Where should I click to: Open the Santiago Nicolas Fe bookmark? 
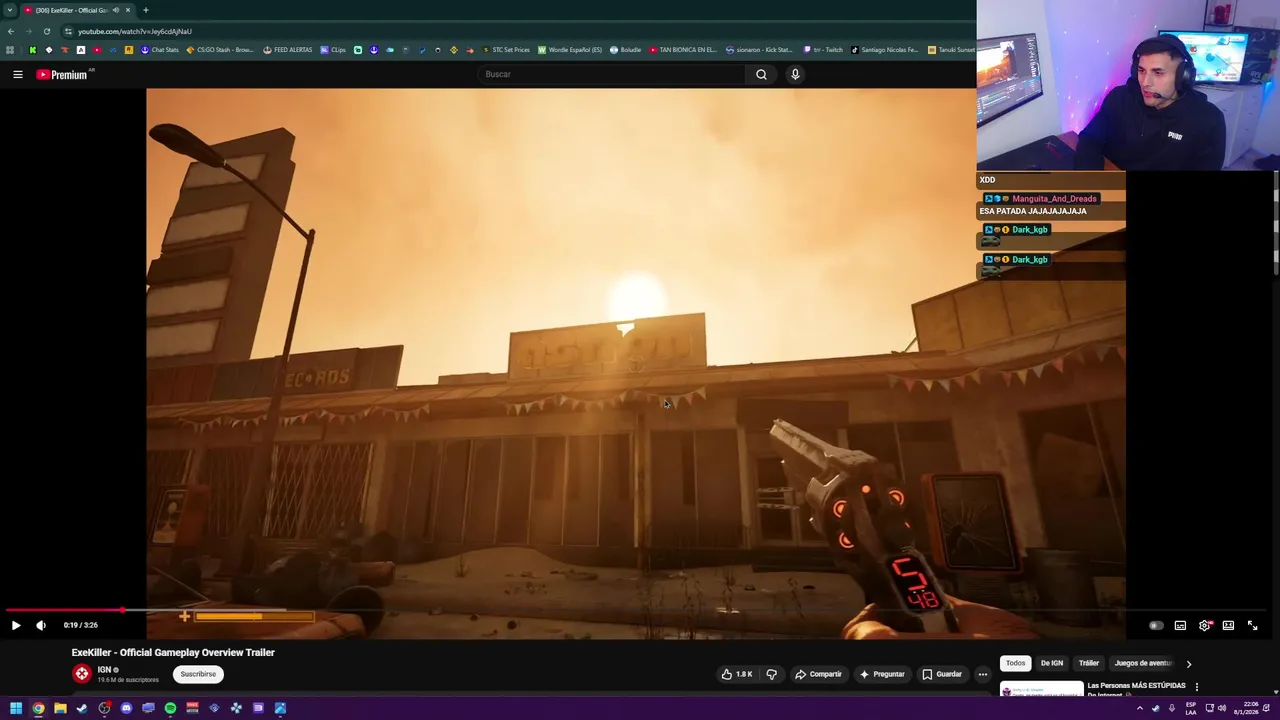[884, 50]
